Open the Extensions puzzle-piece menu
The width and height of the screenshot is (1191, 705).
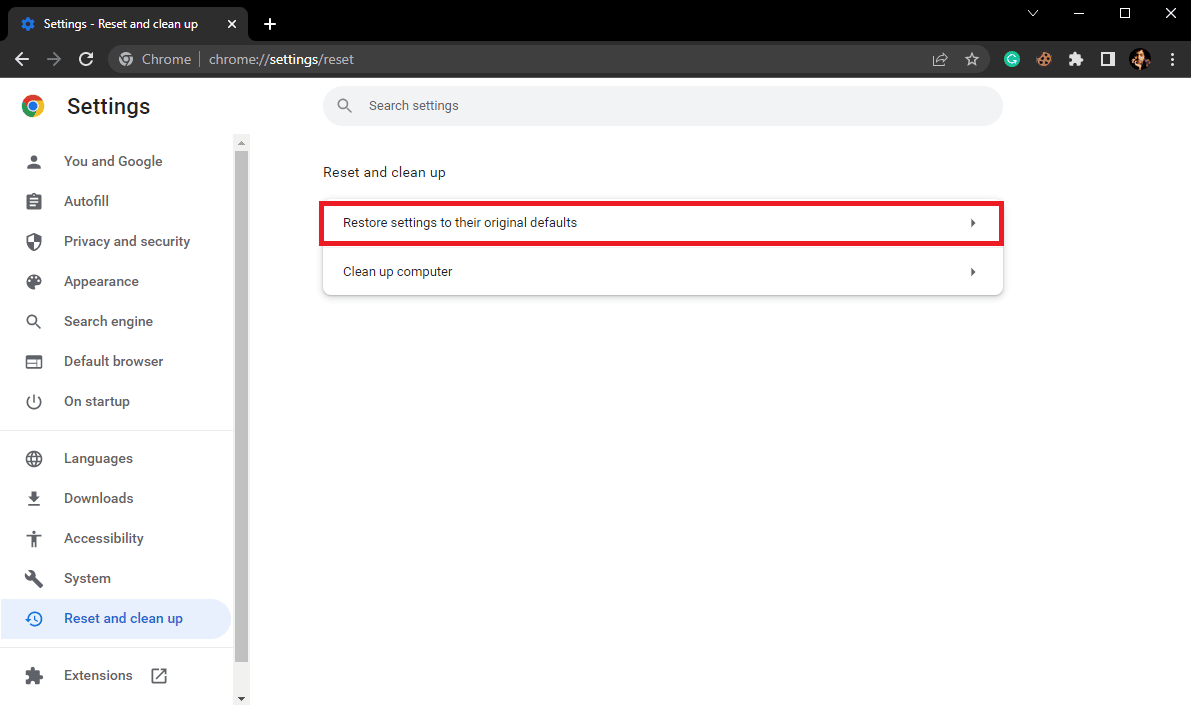(1076, 59)
